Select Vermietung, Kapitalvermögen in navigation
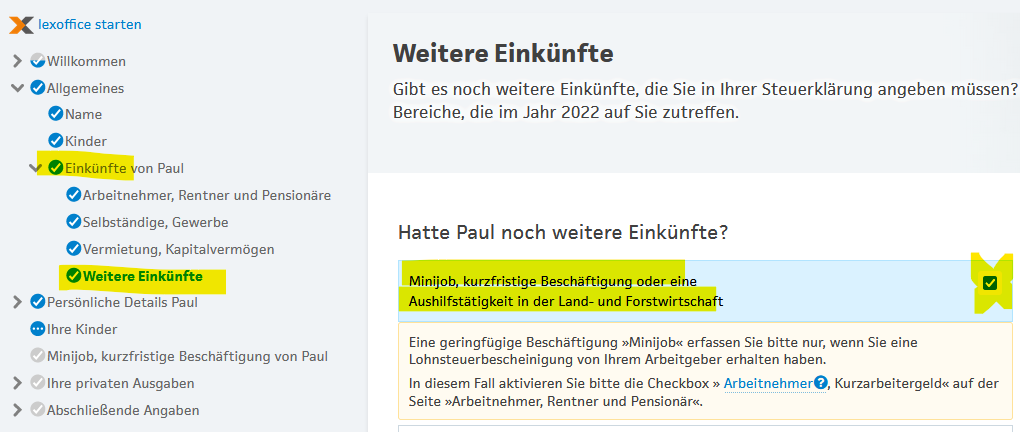Viewport: 1020px width, 432px height. pyautogui.click(x=178, y=249)
